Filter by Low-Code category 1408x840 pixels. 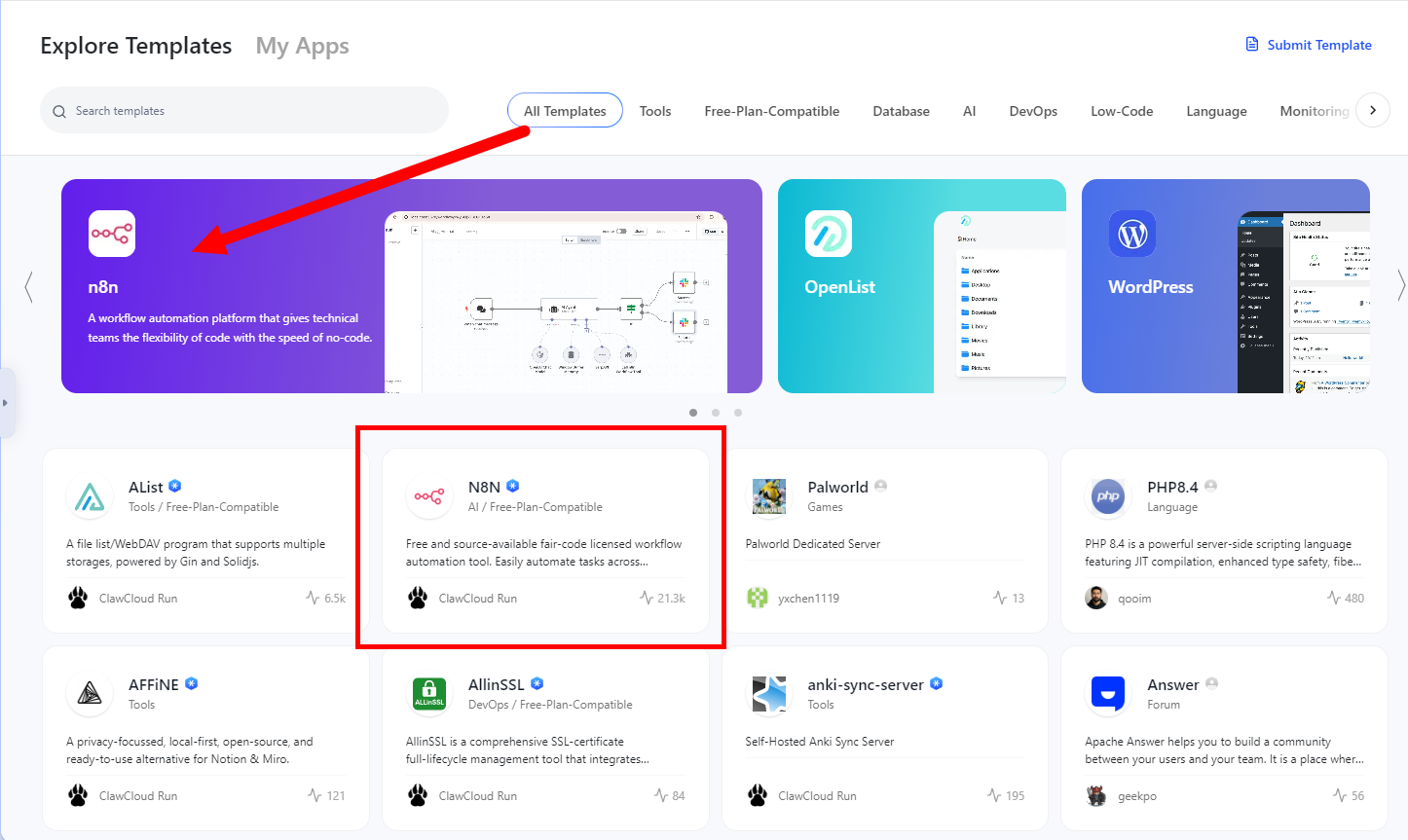[1122, 111]
